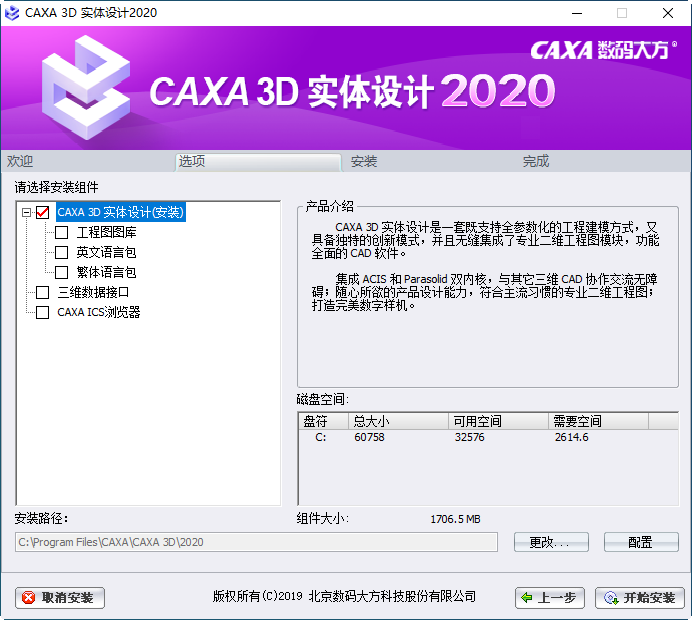
Task: Click the free space value 32576
Action: click(470, 437)
